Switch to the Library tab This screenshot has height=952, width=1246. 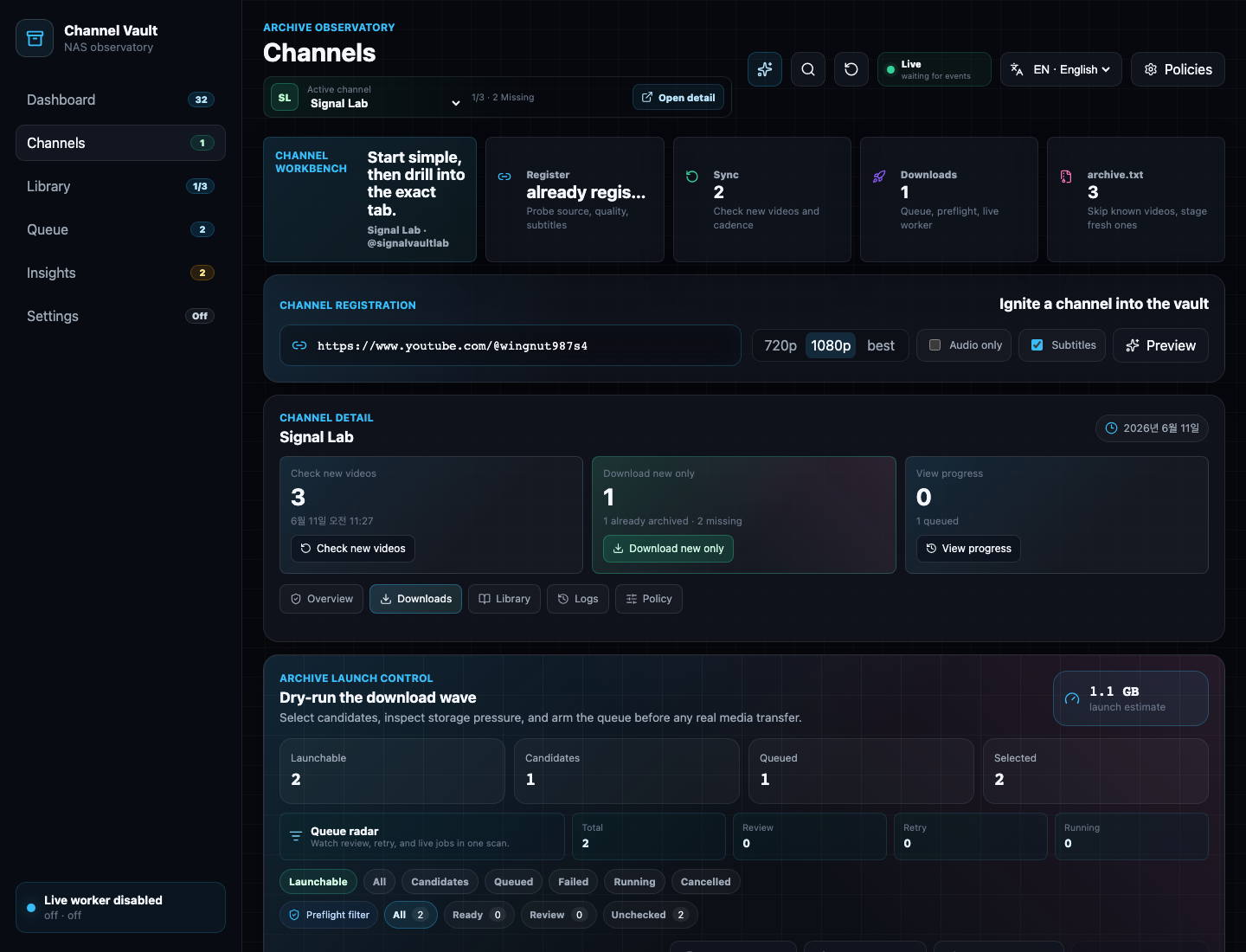(504, 599)
